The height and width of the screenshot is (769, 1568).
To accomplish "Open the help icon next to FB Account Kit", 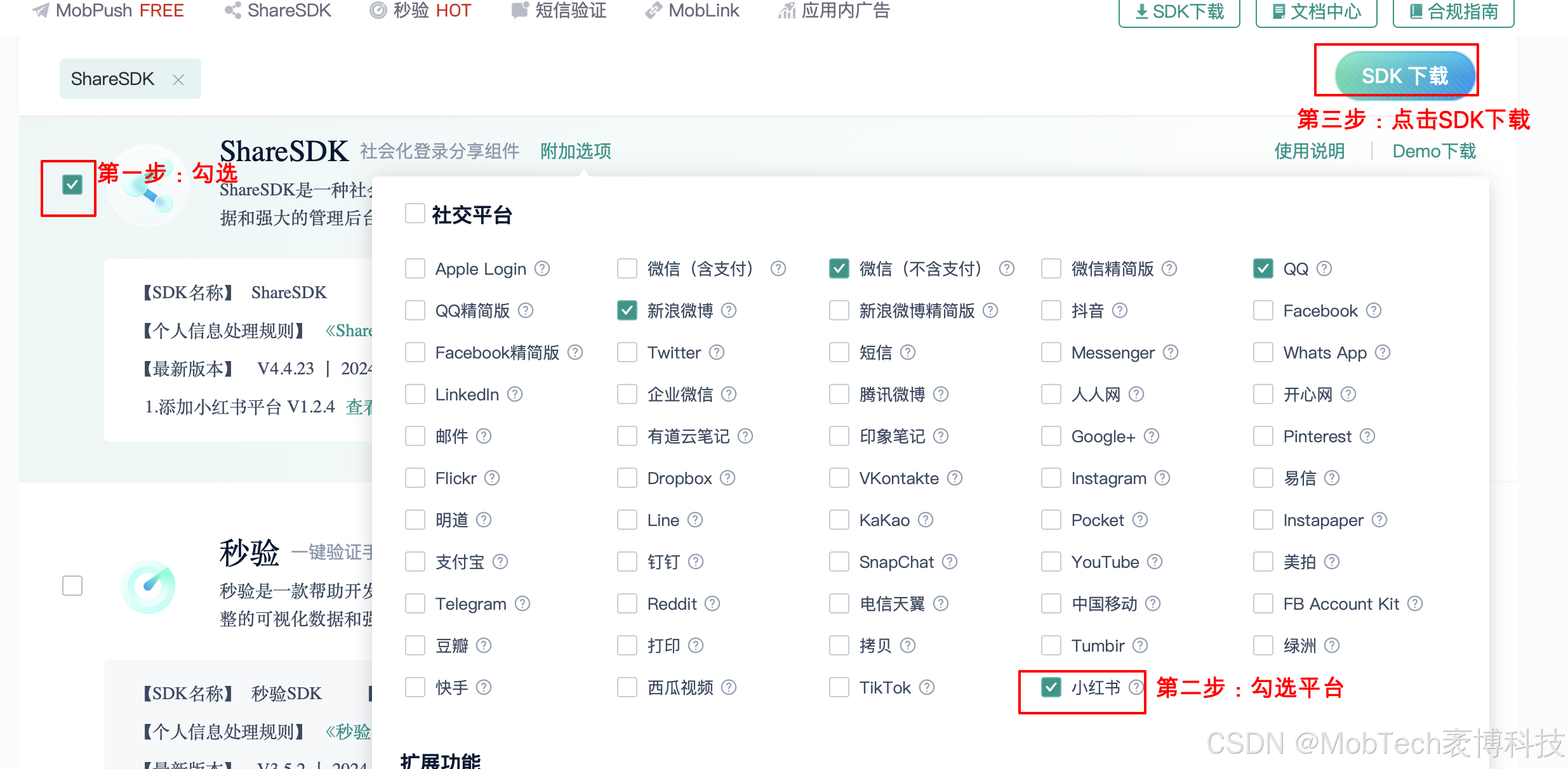I will click(1415, 603).
